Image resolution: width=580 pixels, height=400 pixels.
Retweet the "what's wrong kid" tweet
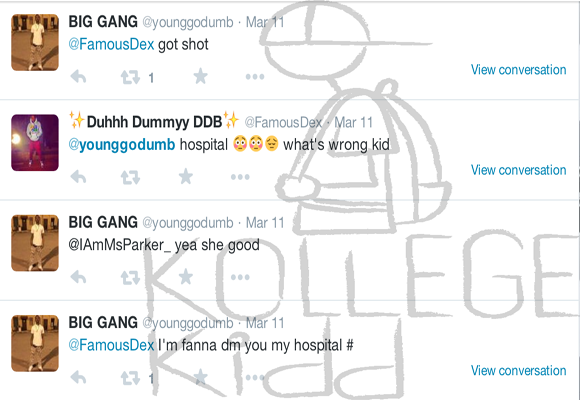tap(130, 177)
